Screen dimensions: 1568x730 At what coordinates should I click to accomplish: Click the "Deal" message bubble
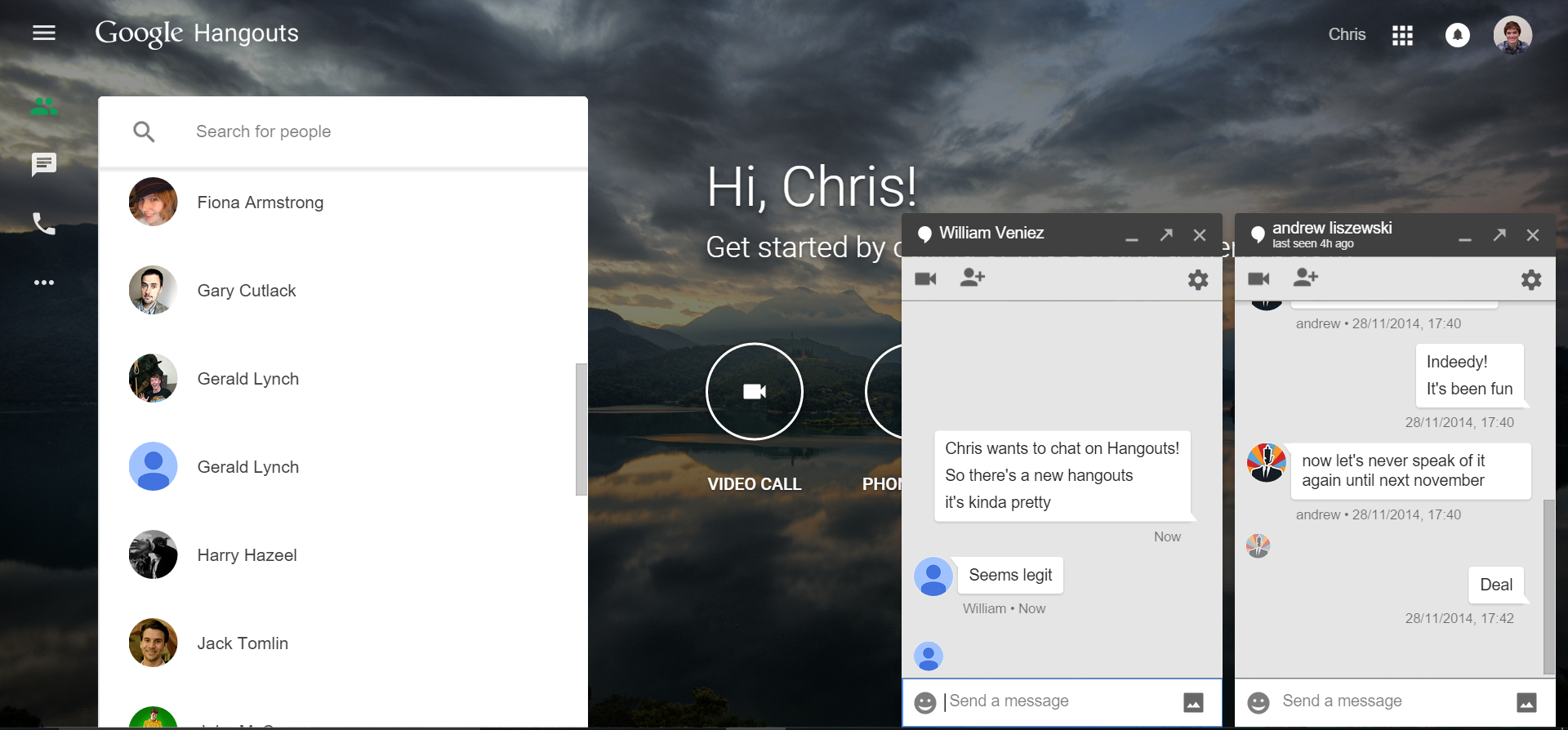1496,585
